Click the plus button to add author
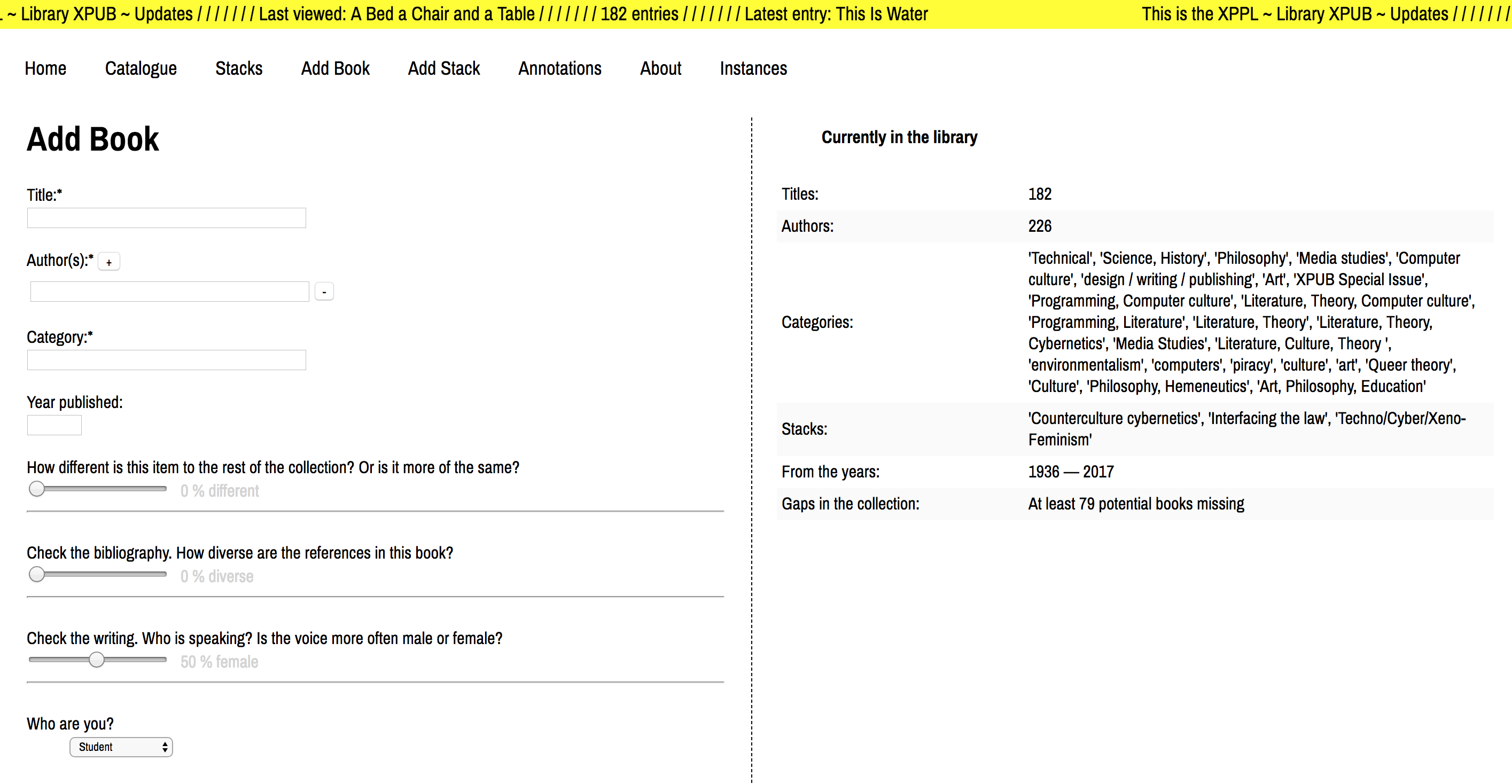This screenshot has width=1512, height=784. tap(108, 262)
